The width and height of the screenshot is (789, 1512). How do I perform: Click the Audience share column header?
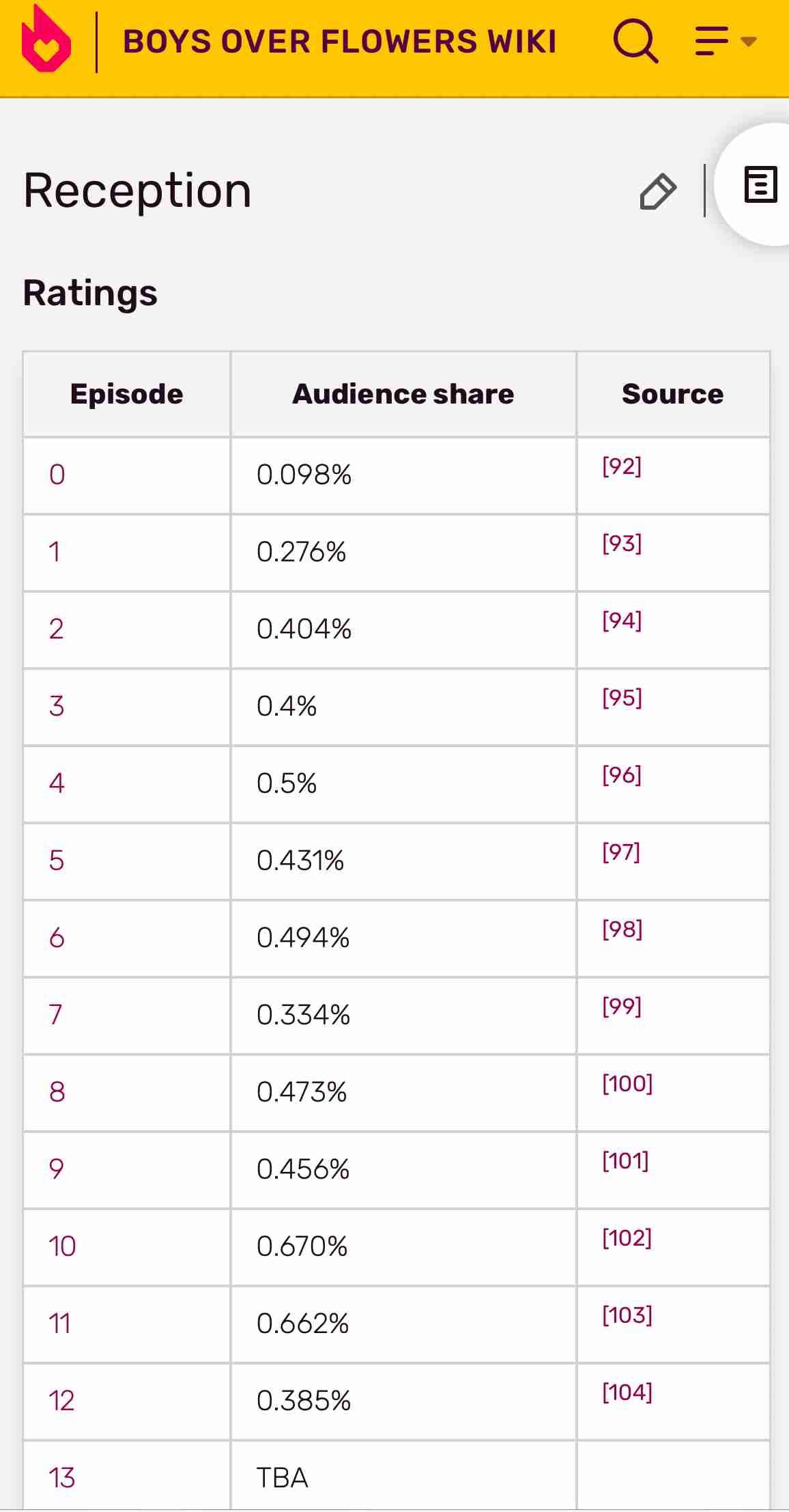[x=403, y=394]
